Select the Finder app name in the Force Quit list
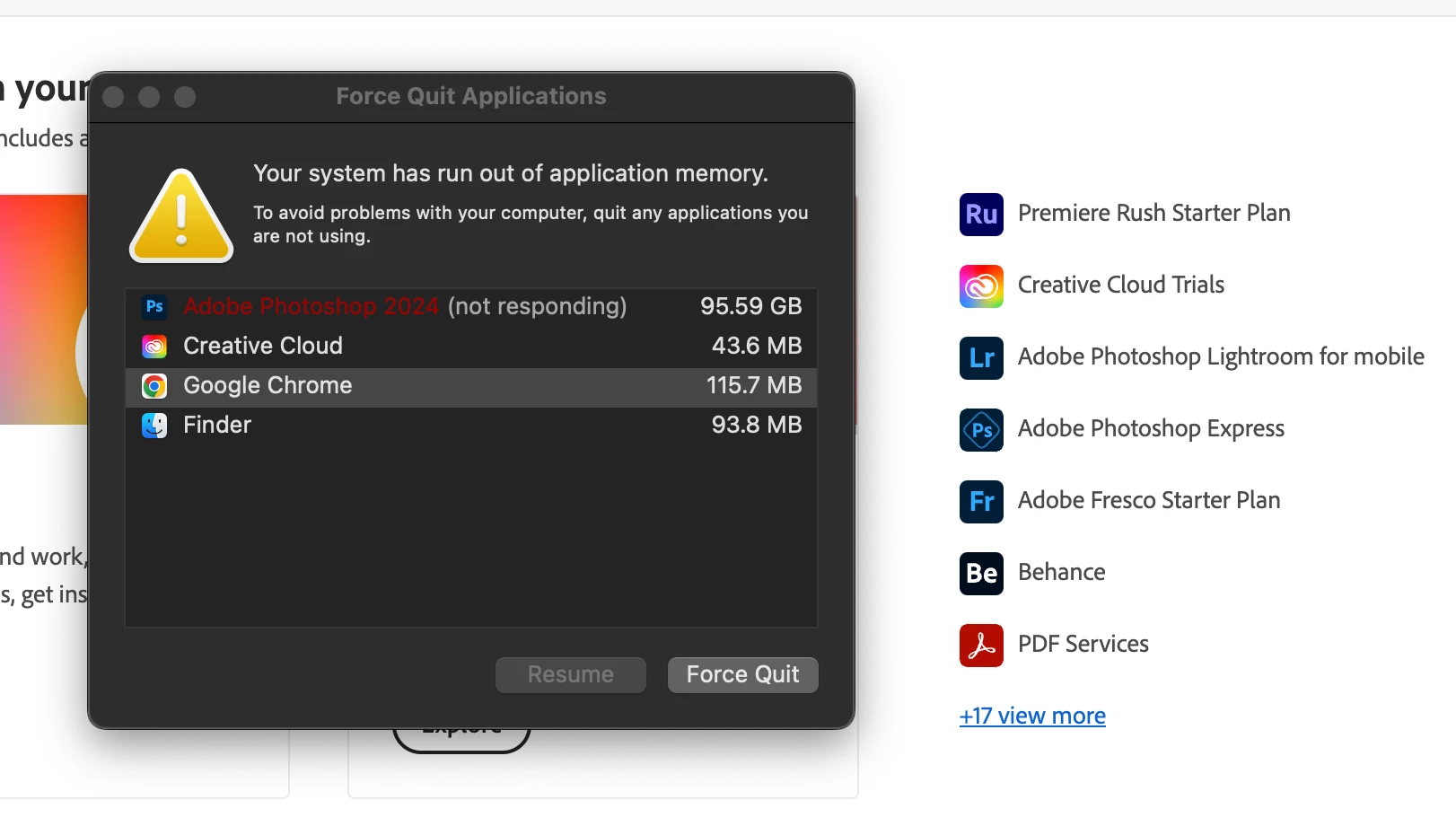 (217, 425)
